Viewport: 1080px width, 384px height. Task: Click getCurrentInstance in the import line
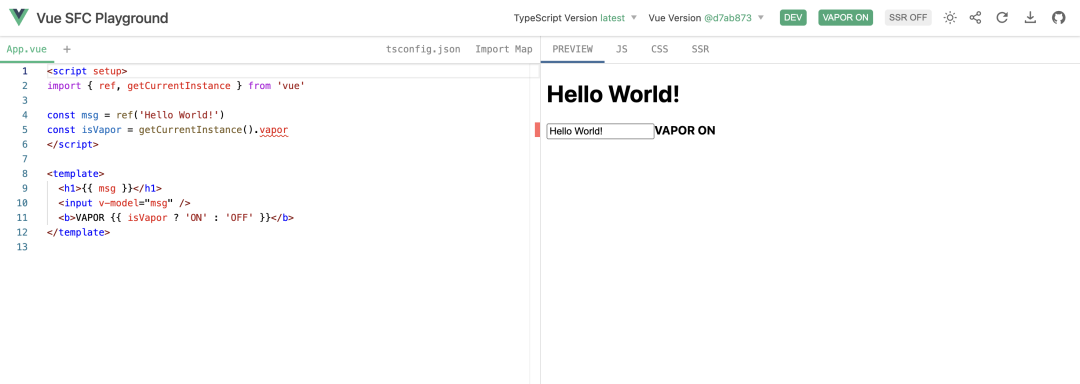click(179, 86)
